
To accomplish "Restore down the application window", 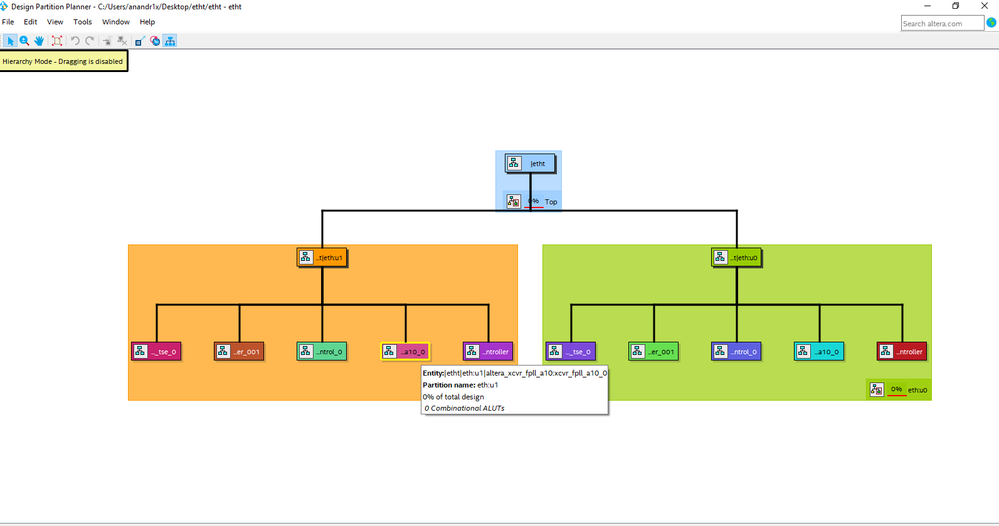I will [956, 6].
